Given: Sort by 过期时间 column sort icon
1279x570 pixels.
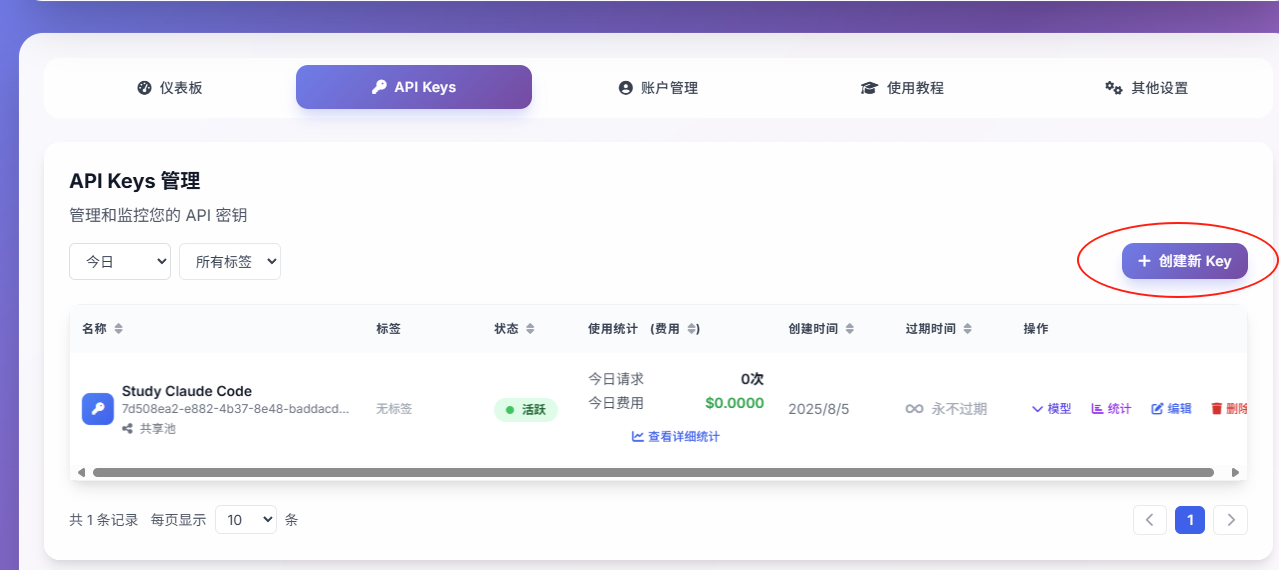Looking at the screenshot, I should pyautogui.click(x=967, y=329).
